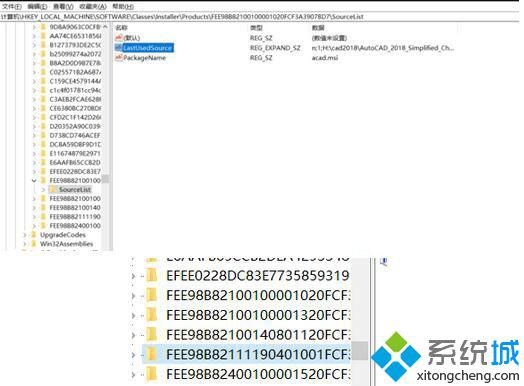Expand enlarged inset key FEE98B82111190401001FCF

pos(133,355)
